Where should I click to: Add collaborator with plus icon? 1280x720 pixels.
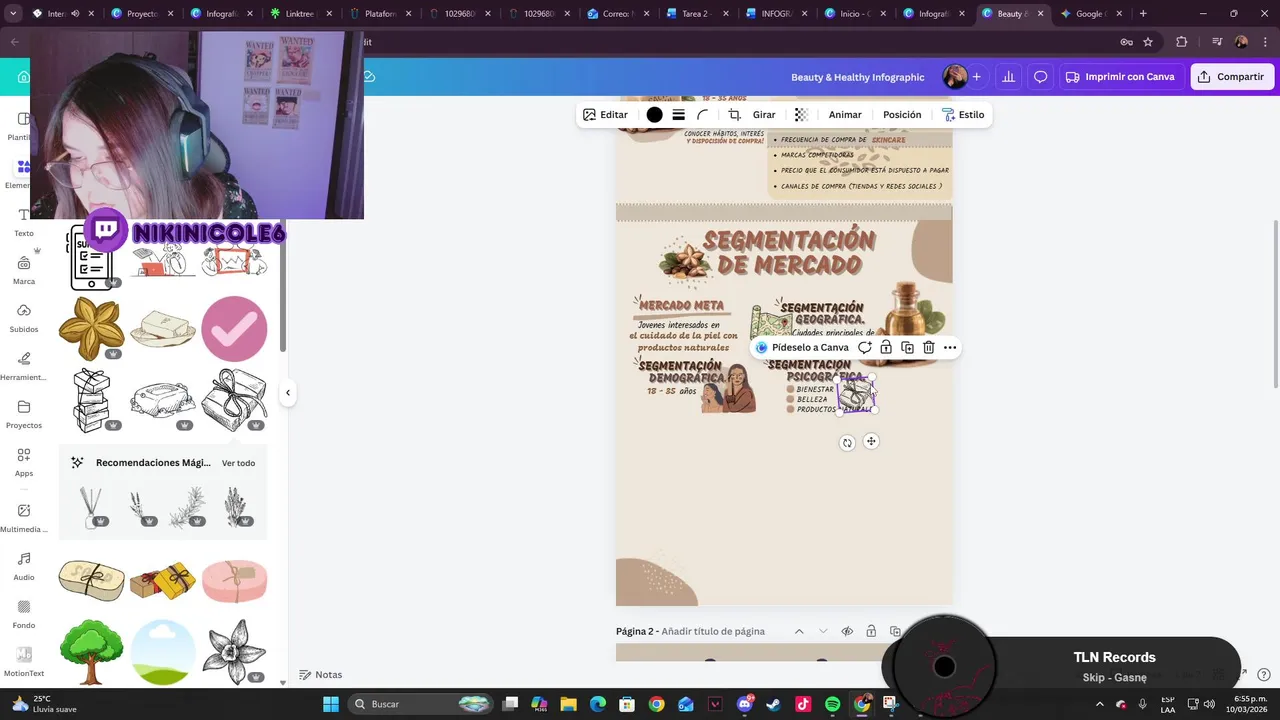pos(976,77)
